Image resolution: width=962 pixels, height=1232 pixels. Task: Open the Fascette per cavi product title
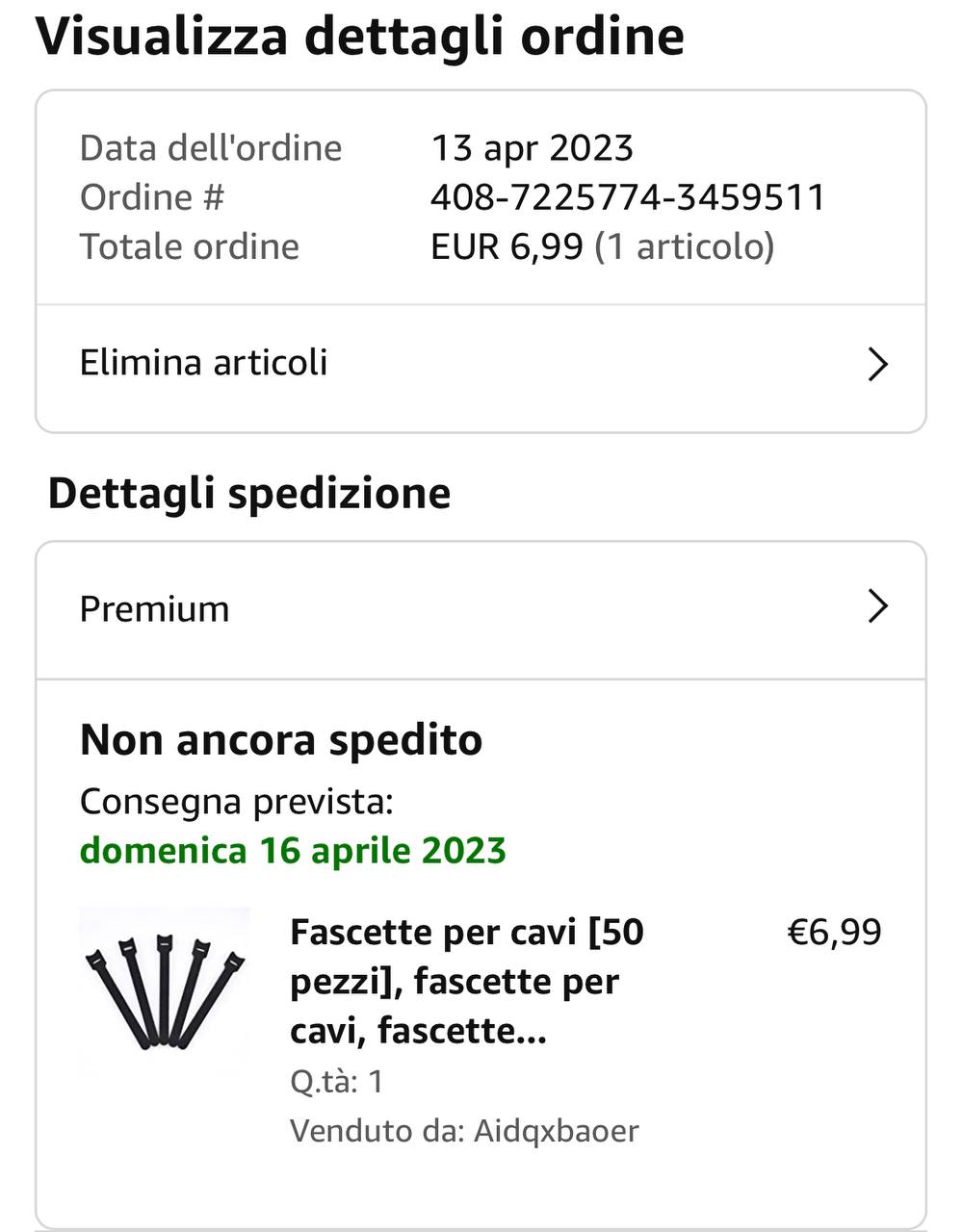coord(467,981)
